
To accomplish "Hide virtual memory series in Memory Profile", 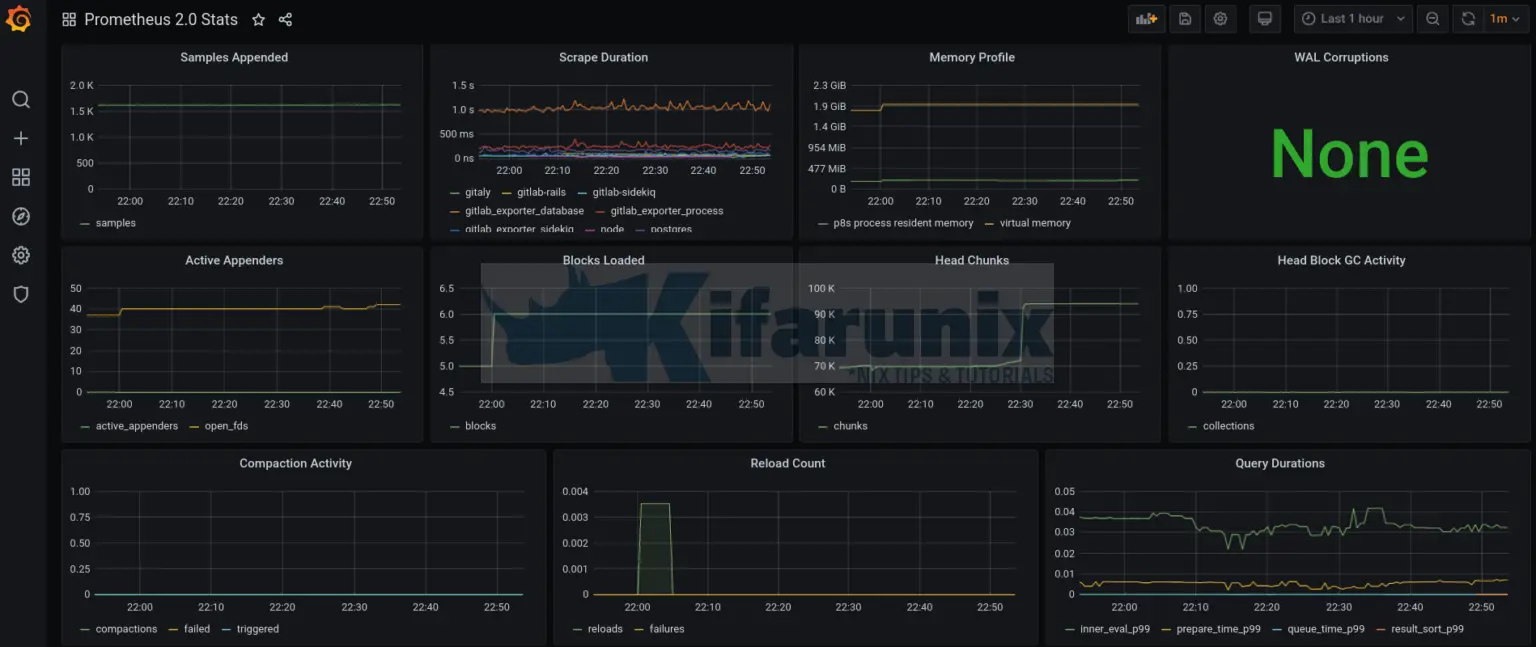I will [1034, 223].
